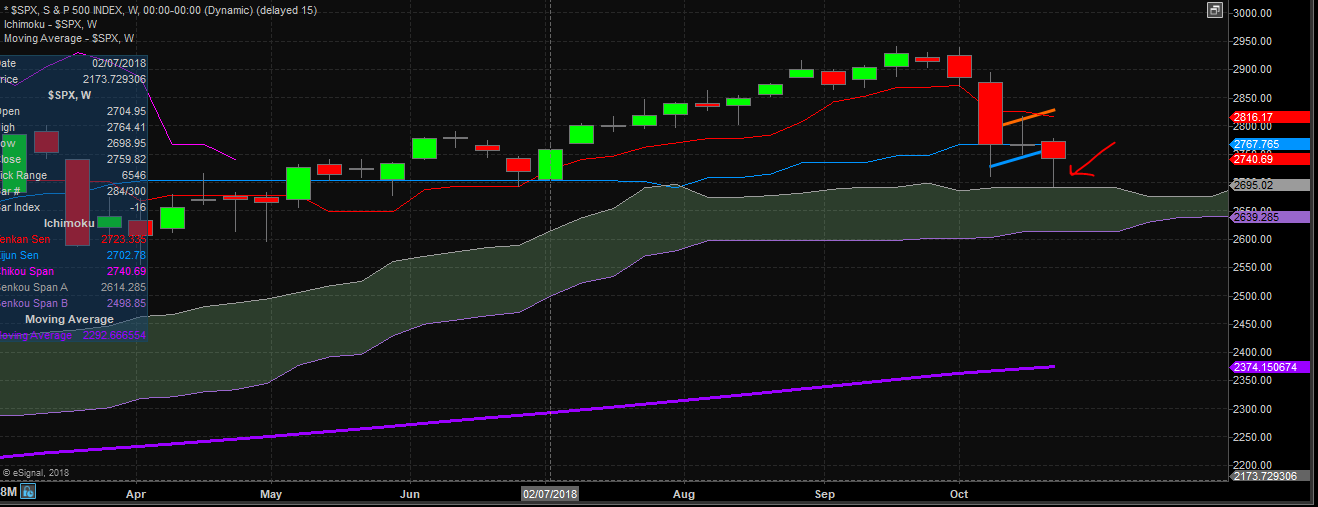
Task: Click the Kijun Sen value 2702.78
Action: pyautogui.click(x=125, y=255)
